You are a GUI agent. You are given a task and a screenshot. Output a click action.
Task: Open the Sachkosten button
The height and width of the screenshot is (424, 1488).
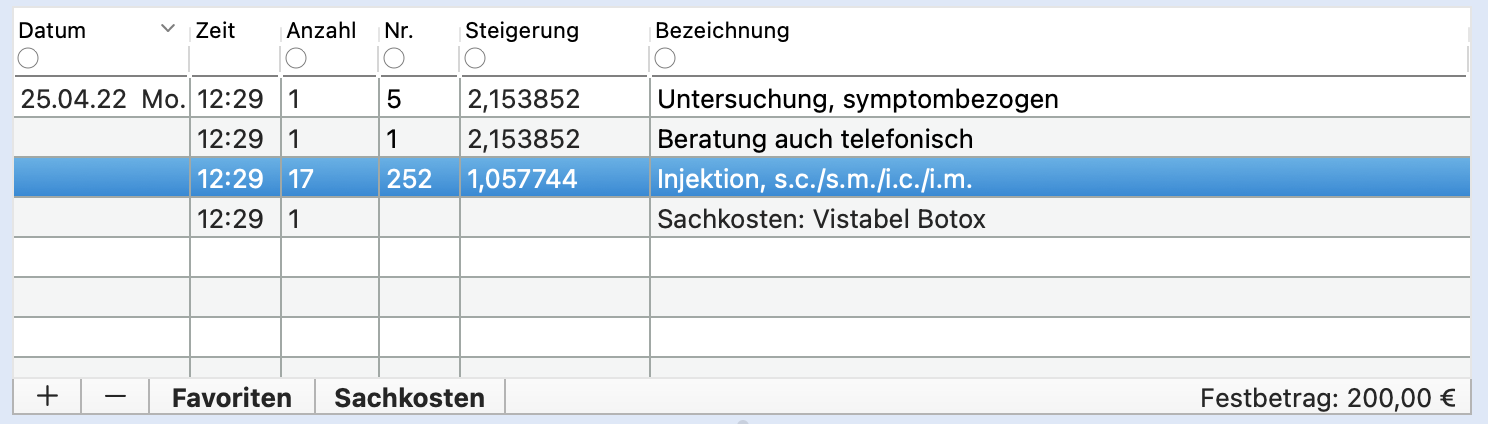point(410,397)
